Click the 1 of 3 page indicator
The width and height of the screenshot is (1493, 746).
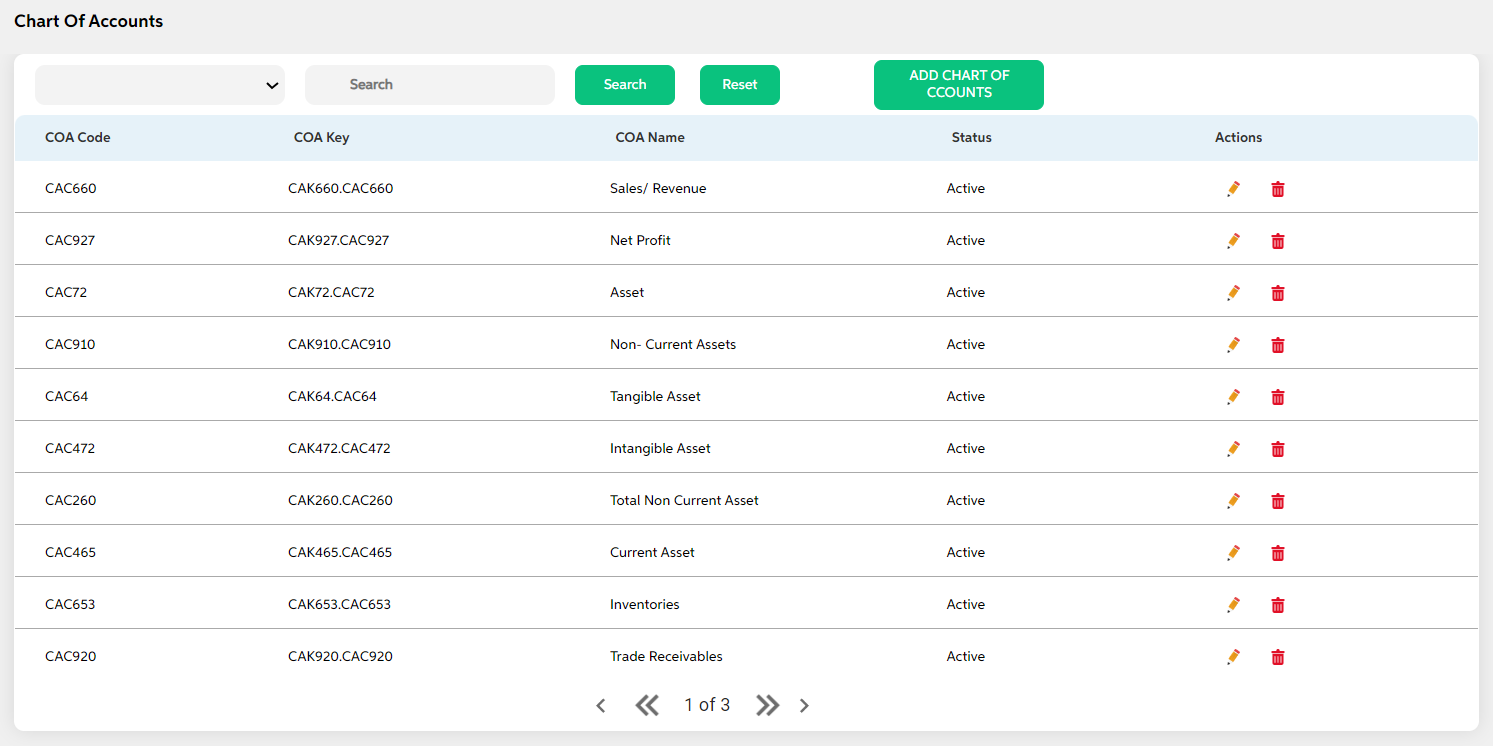[707, 705]
